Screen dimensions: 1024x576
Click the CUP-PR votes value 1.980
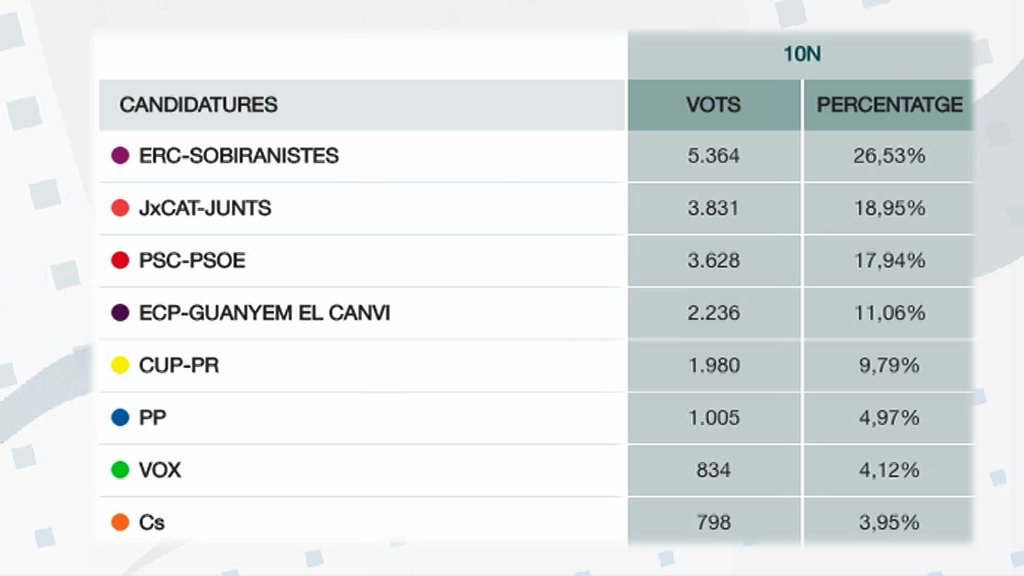[714, 364]
